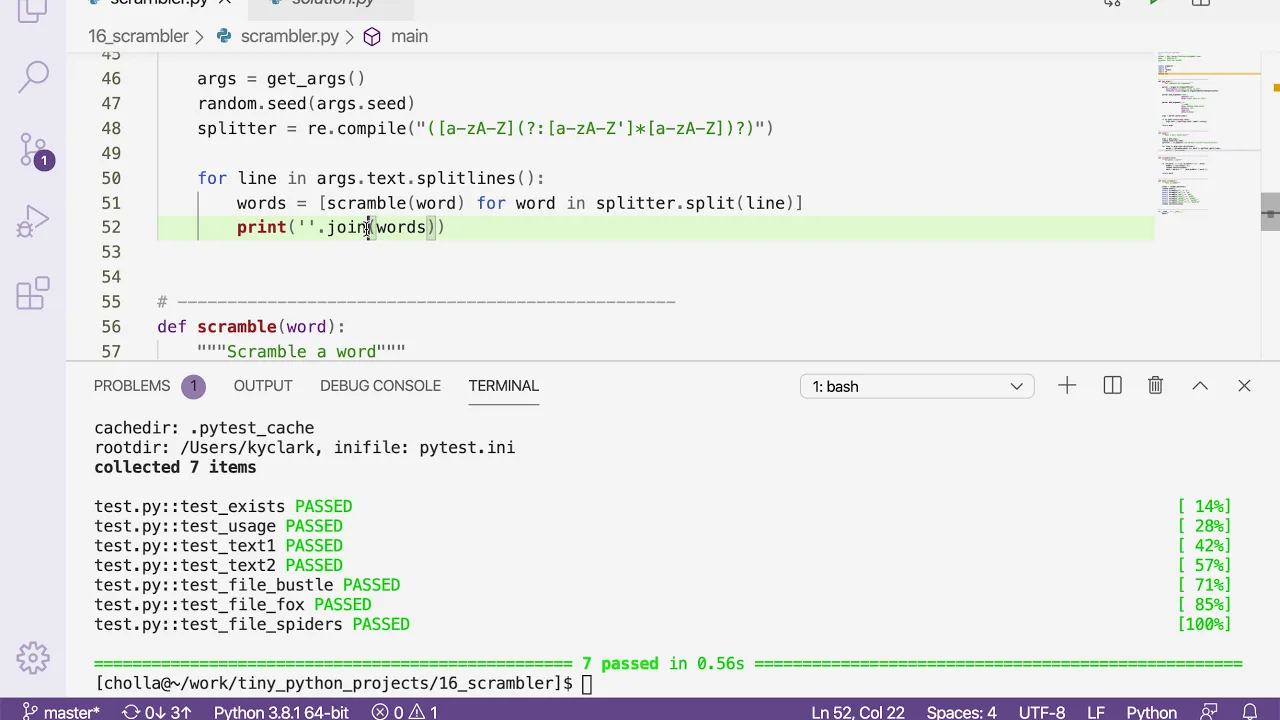Viewport: 1280px width, 720px height.
Task: Click 'test.py::test_text2 PASSED' line
Action: [x=218, y=566]
